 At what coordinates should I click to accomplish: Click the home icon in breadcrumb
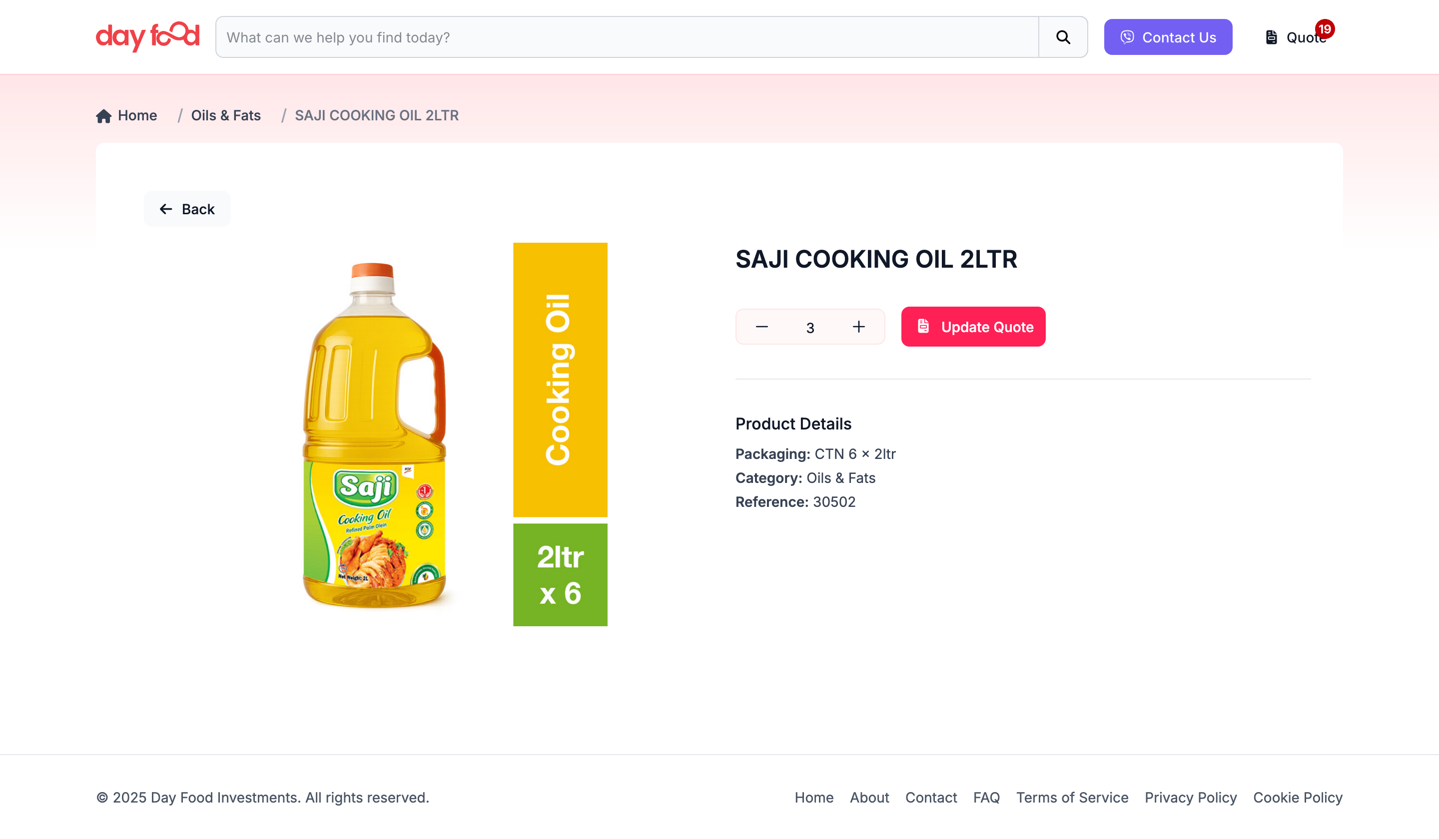coord(103,116)
